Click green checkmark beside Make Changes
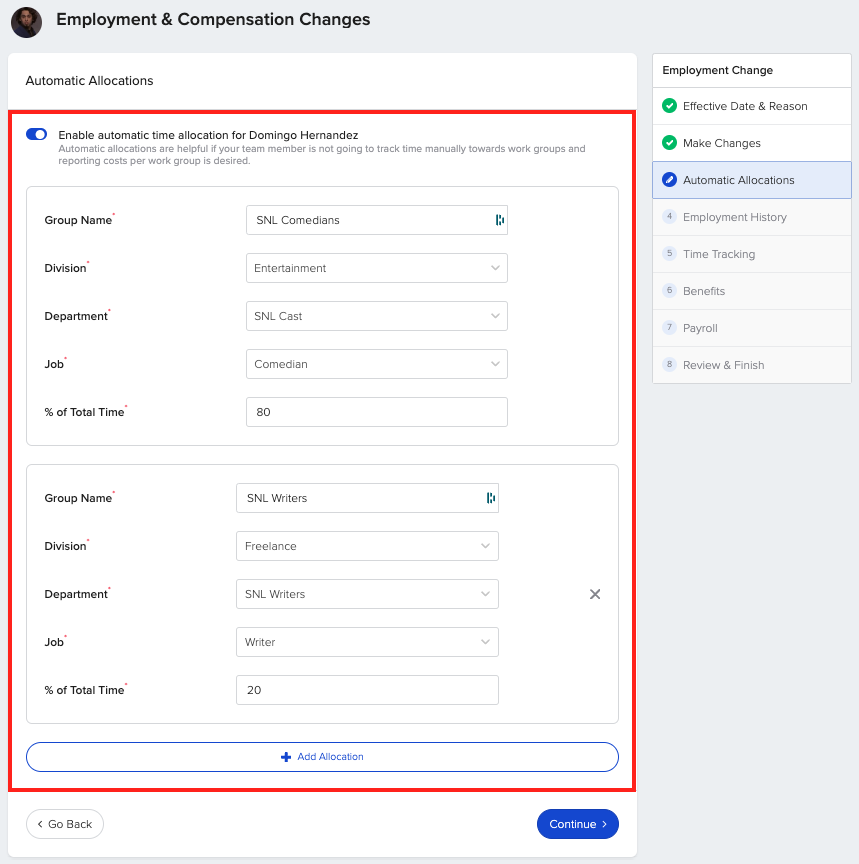859x864 pixels. coord(669,143)
